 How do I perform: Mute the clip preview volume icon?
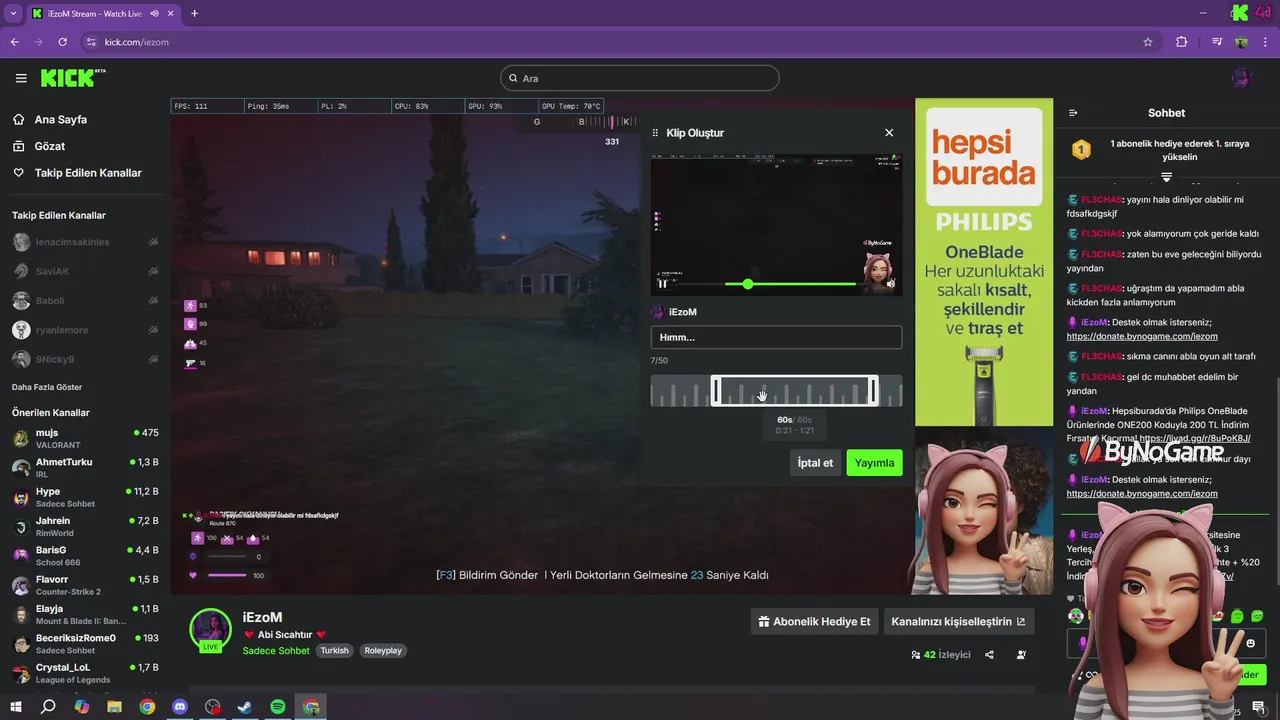point(890,284)
